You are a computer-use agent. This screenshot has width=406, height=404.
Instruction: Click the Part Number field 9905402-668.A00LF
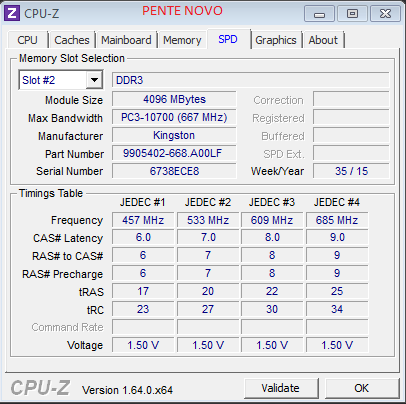coord(174,153)
